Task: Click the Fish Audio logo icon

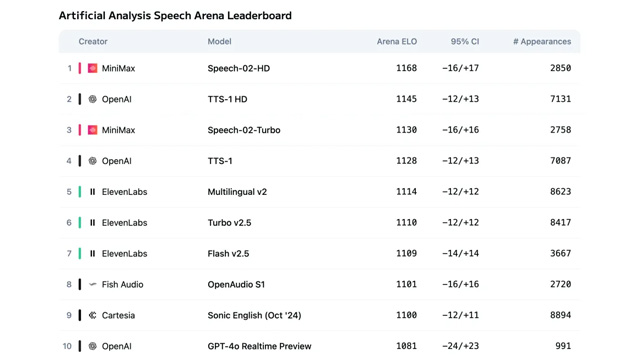Action: (x=93, y=284)
